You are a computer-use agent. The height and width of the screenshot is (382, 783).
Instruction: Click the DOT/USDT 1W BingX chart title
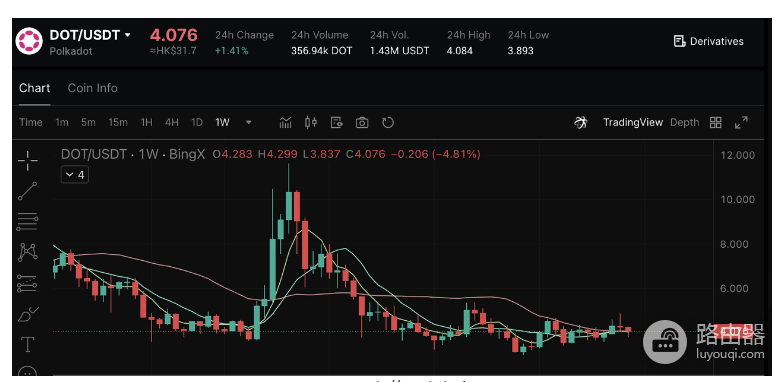point(133,154)
